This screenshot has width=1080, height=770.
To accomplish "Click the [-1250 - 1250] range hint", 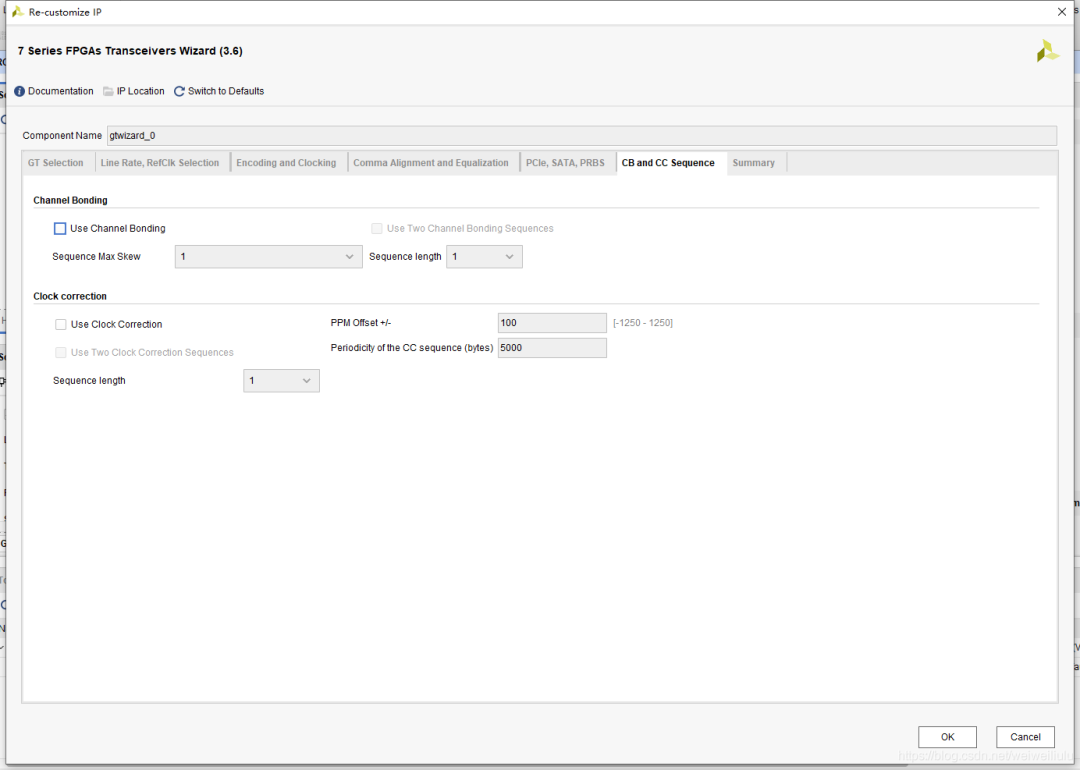I will coord(643,323).
